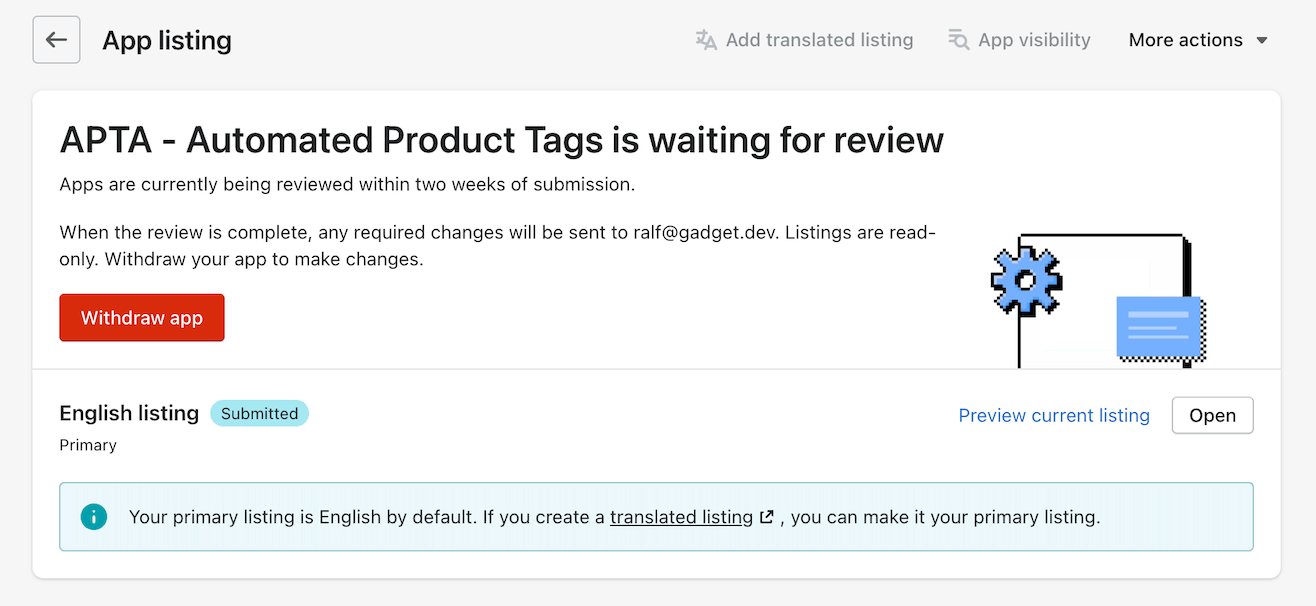Screen dimensions: 1316x606
Task: Click the waiting for review headline
Action: (501, 140)
